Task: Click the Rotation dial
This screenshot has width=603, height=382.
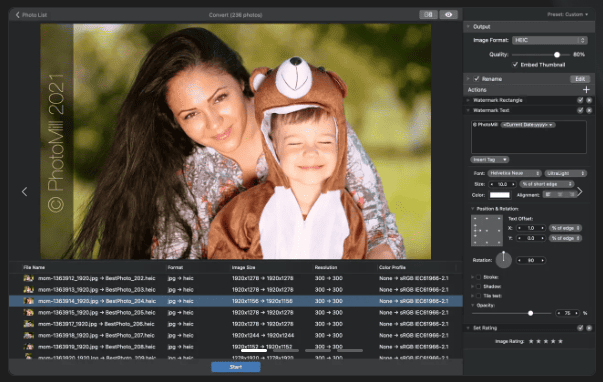Action: coord(503,260)
